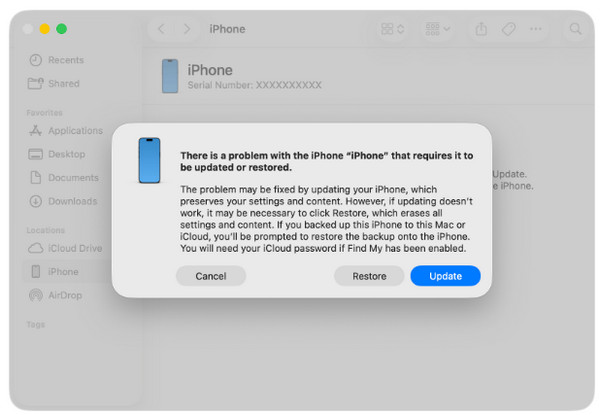Open the More actions ellipsis menu
This screenshot has width=600, height=415.
[x=535, y=29]
